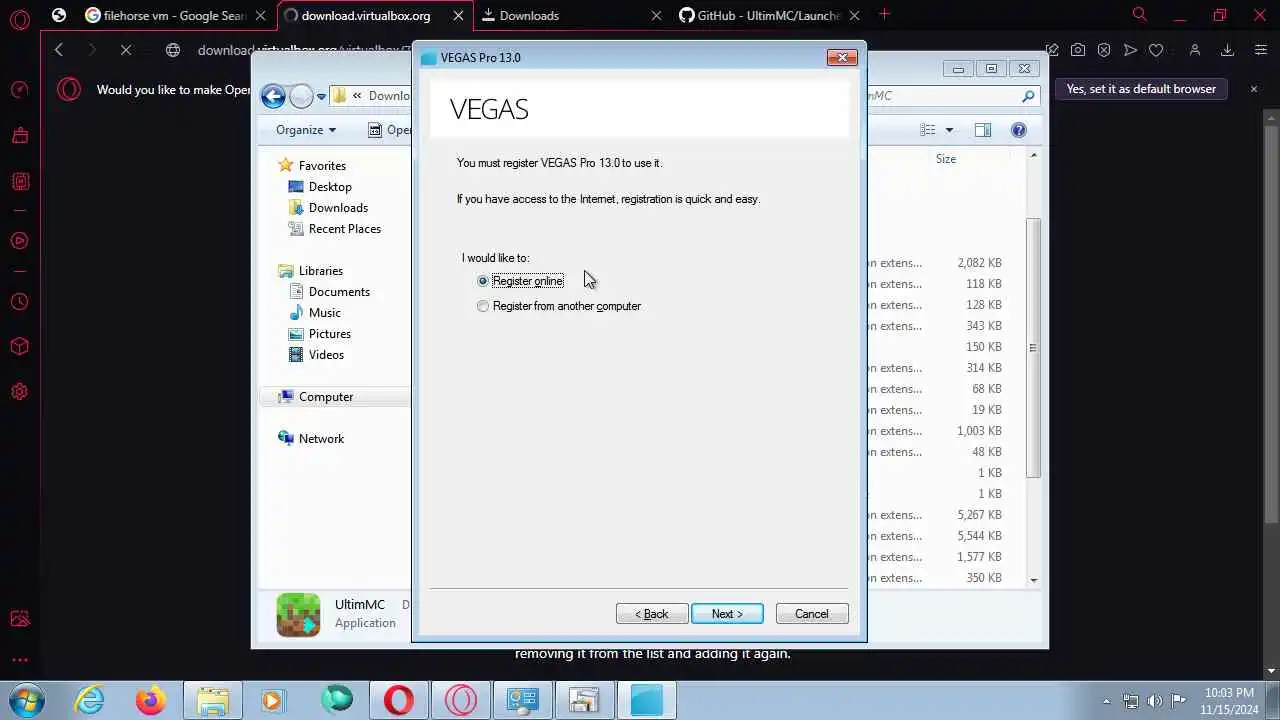1280x720 pixels.
Task: Launch Firefox from the taskbar
Action: [x=151, y=700]
